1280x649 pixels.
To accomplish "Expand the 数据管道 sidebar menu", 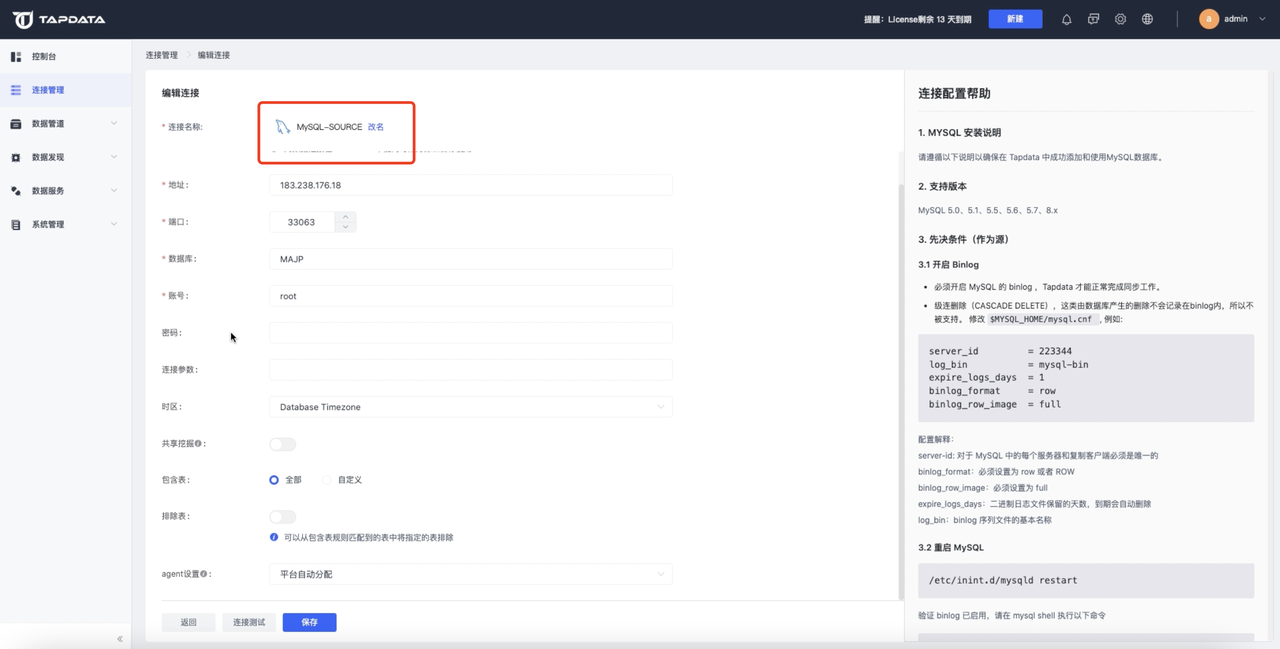I will 65,124.
